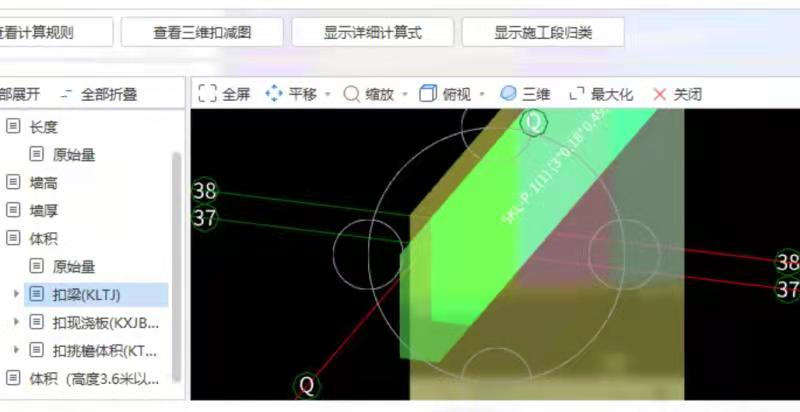The image size is (800, 412).
Task: Open the 缩放 dropdown arrow
Action: click(405, 94)
